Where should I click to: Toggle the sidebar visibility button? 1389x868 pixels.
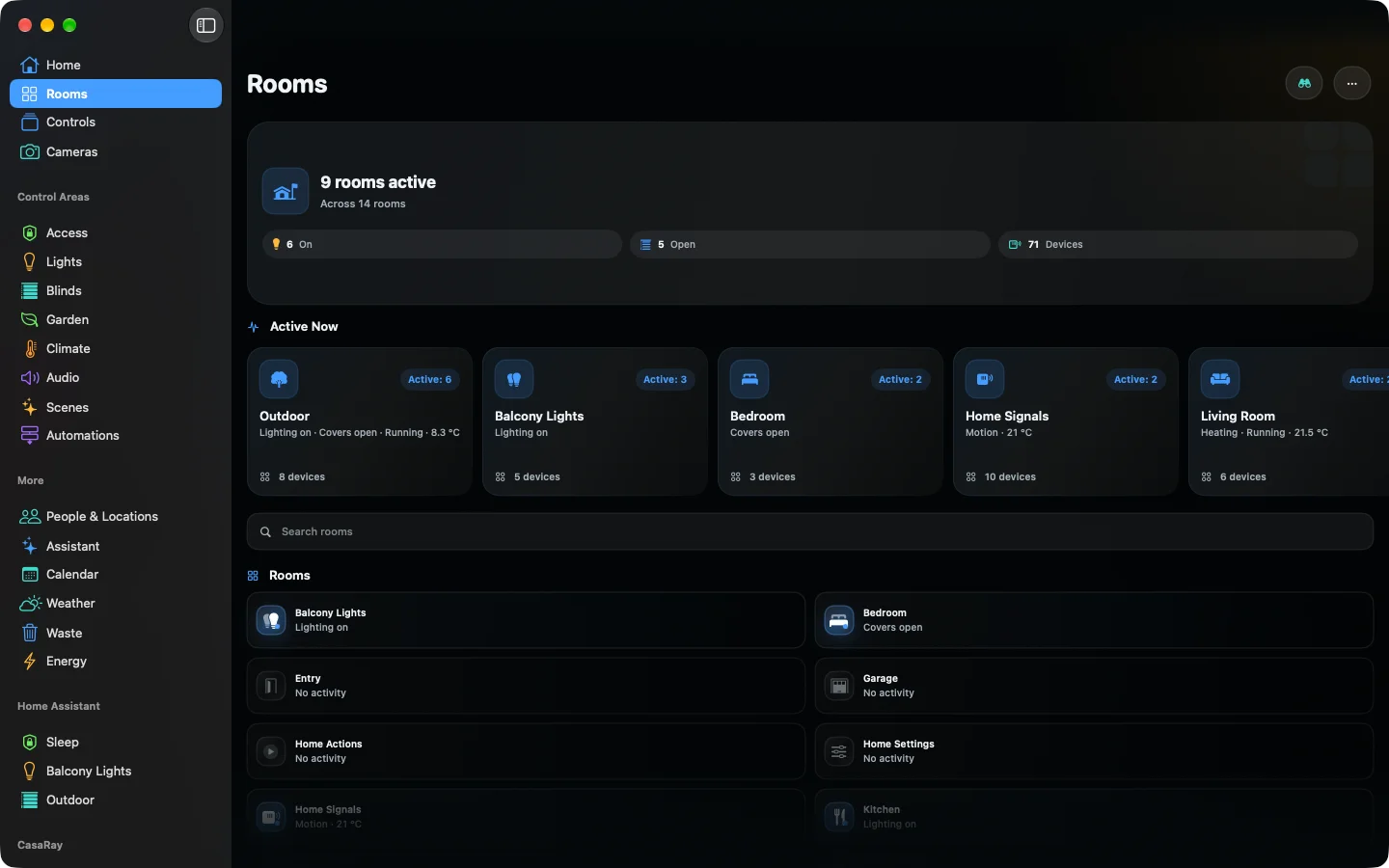click(x=206, y=25)
